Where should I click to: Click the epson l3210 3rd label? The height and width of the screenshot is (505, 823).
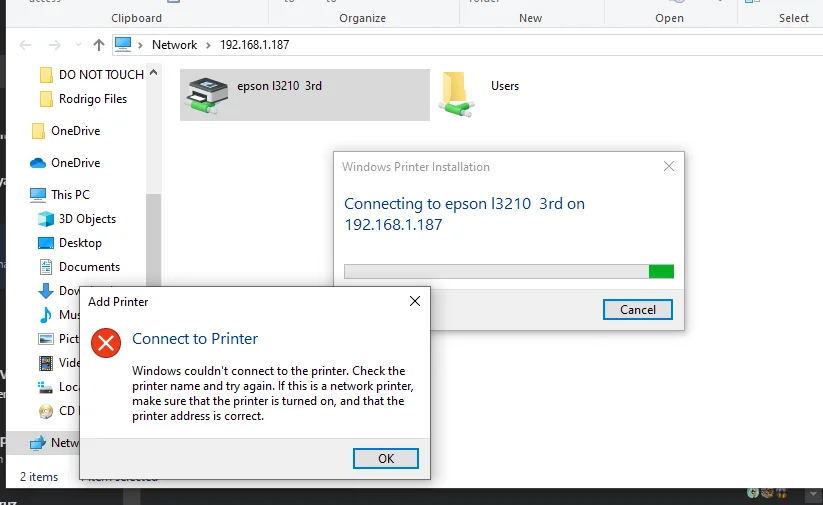point(279,86)
